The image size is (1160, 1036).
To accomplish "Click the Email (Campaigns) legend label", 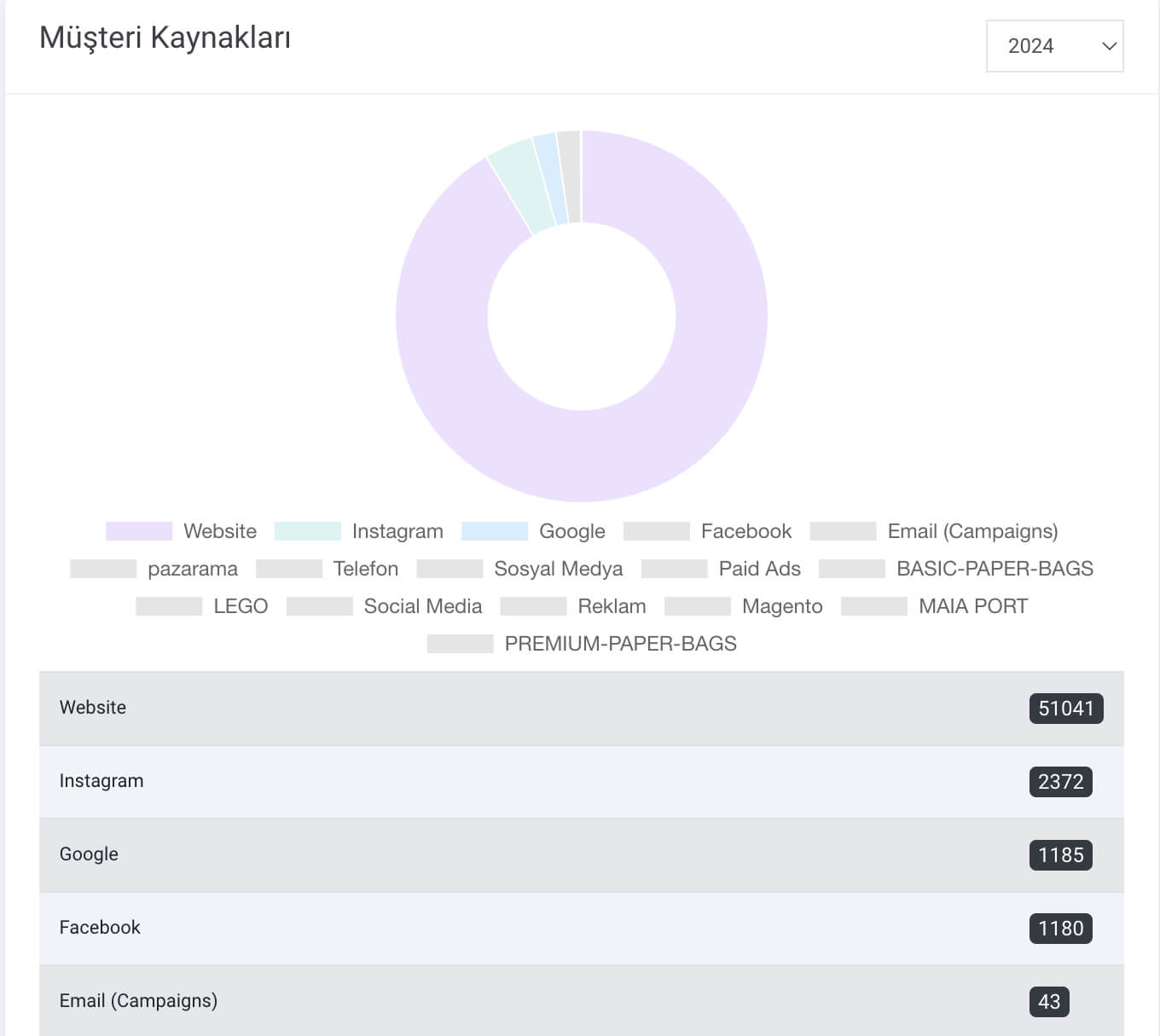I will [973, 531].
